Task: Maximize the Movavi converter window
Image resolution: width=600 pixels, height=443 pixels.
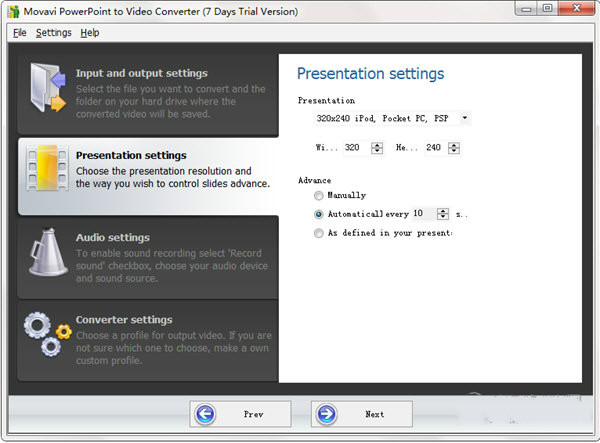Action: tap(548, 8)
